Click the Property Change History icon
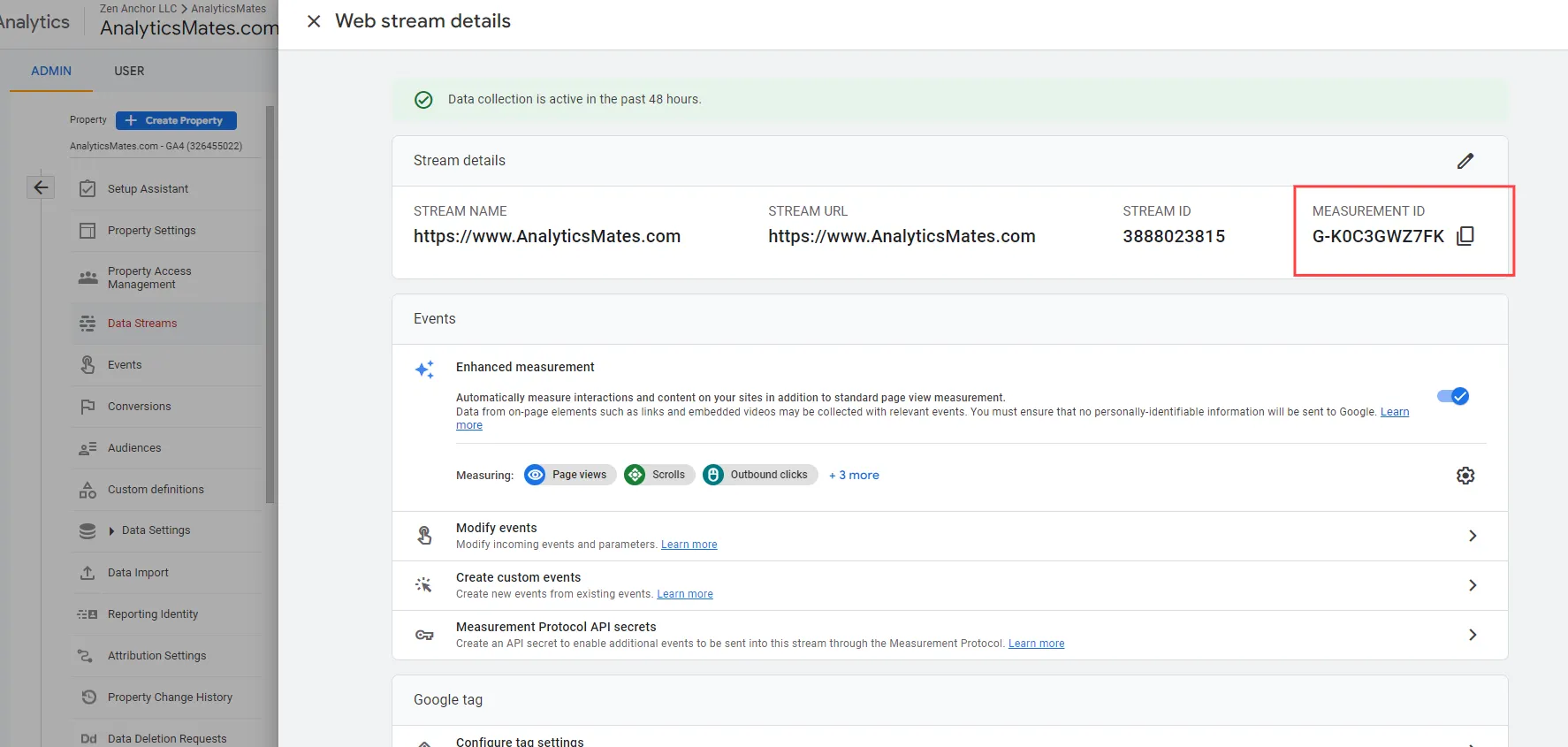The image size is (1568, 747). pyautogui.click(x=88, y=697)
